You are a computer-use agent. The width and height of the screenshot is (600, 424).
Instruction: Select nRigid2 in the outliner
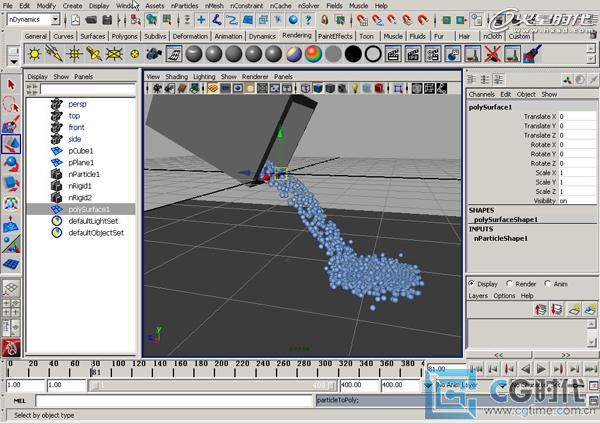coord(81,197)
